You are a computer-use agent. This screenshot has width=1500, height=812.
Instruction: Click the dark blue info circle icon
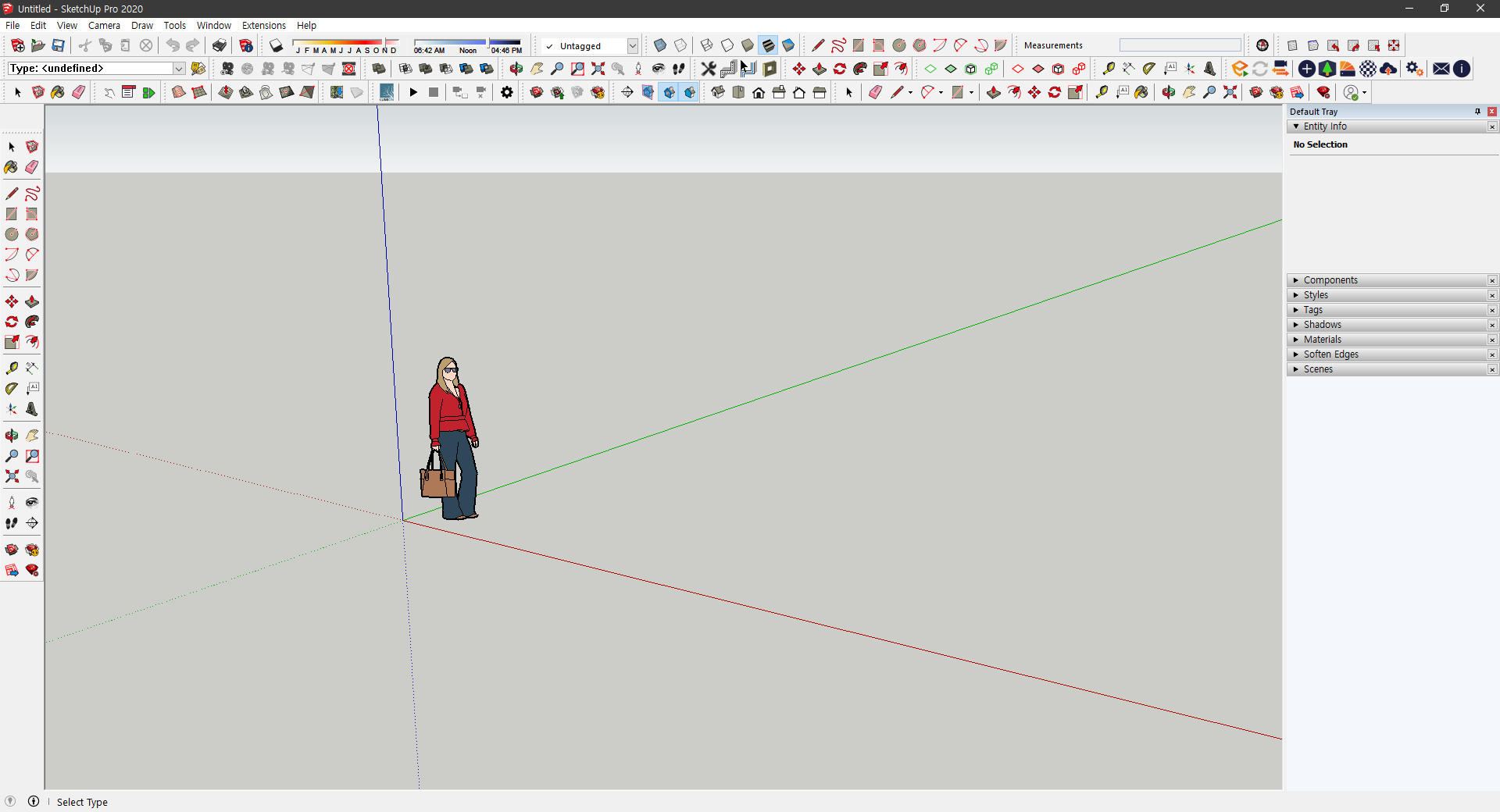(1462, 69)
